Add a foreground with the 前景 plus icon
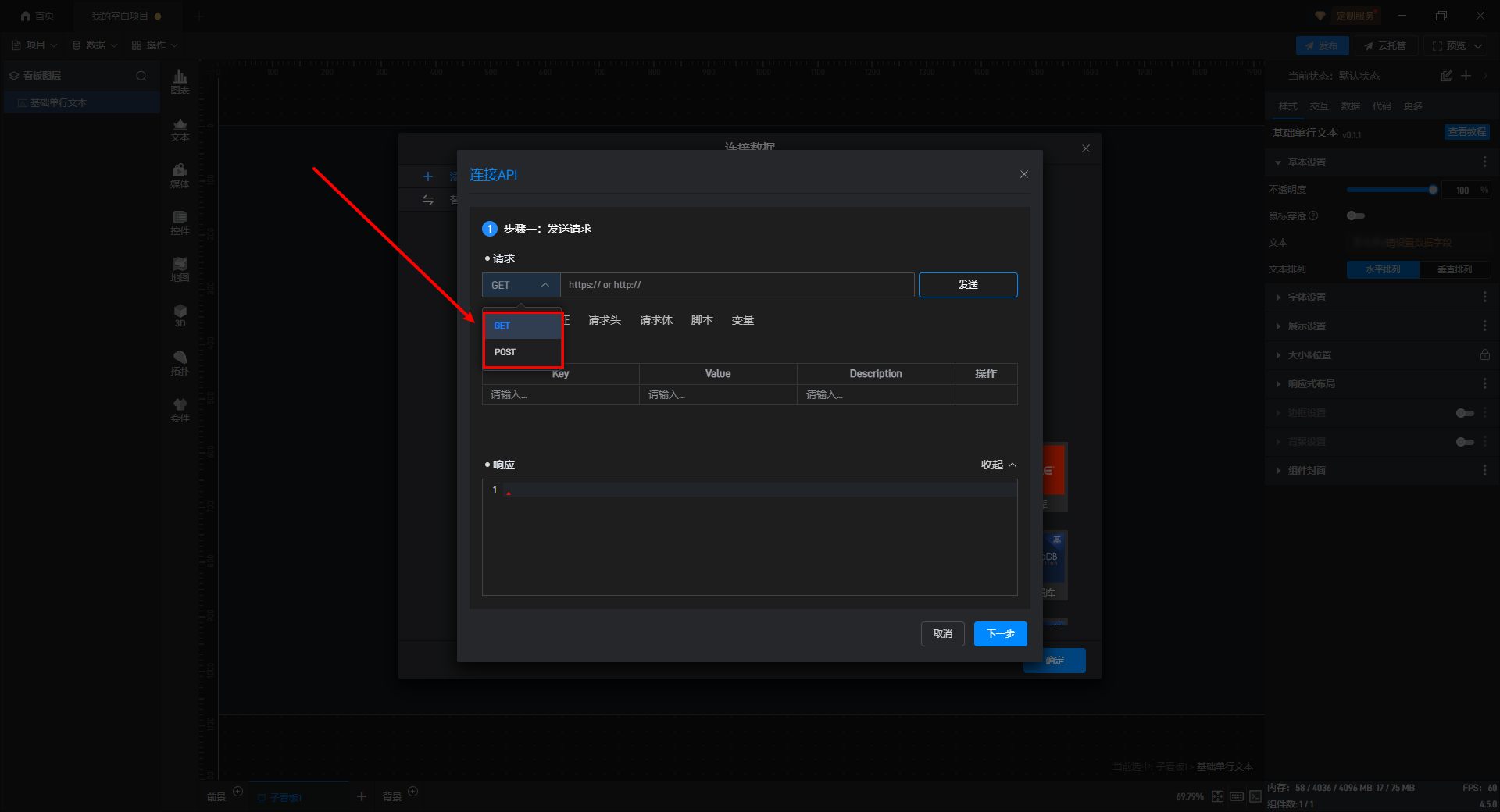Screen dimensions: 1500x812 pos(238,792)
